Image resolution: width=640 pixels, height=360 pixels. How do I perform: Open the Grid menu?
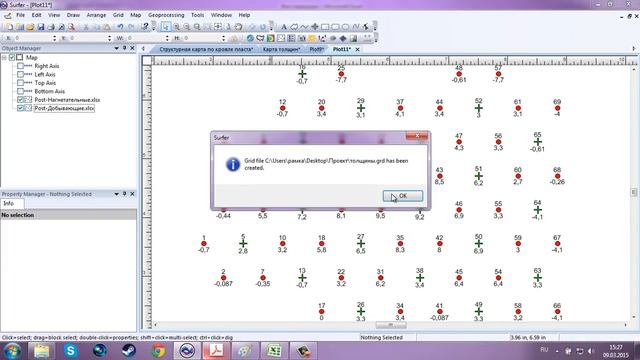click(118, 15)
